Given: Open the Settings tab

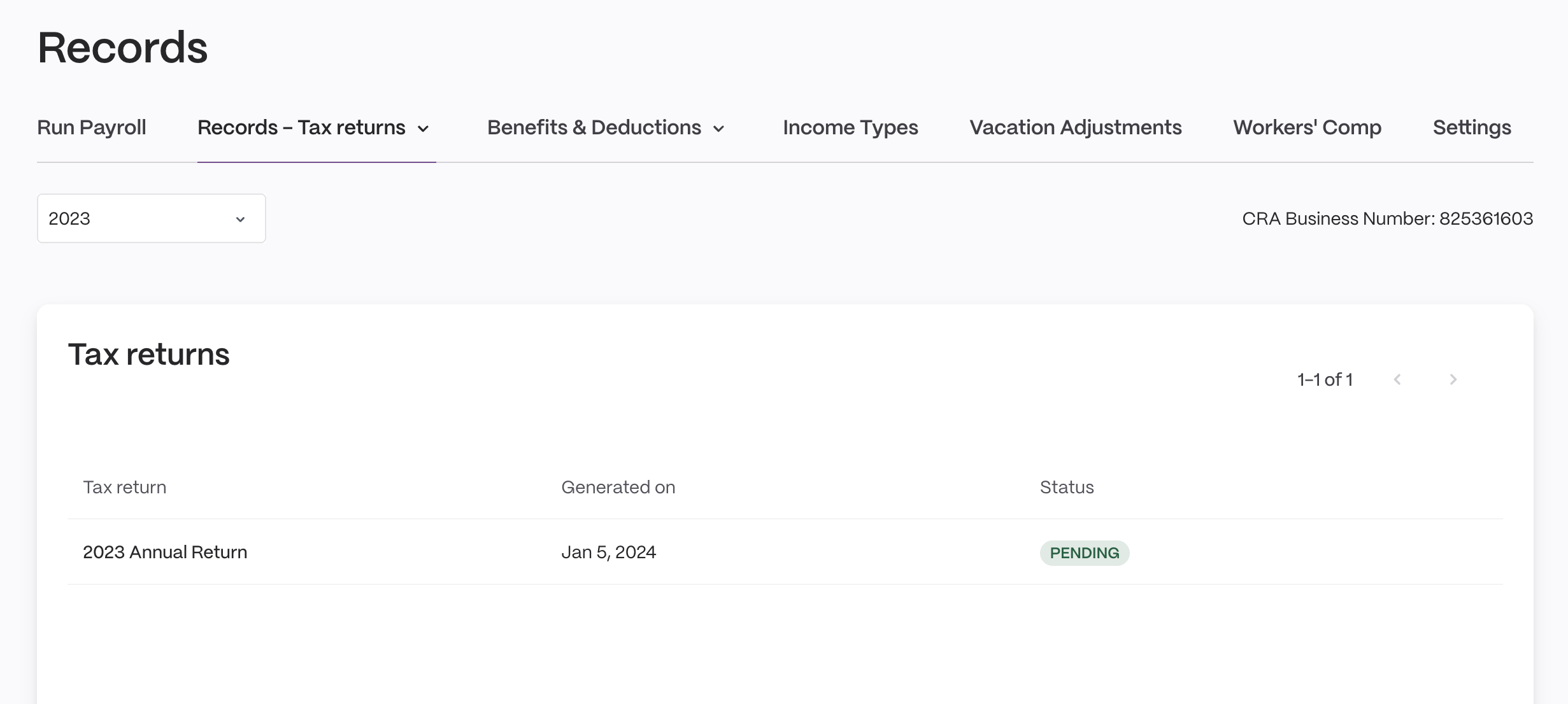Looking at the screenshot, I should [1472, 127].
